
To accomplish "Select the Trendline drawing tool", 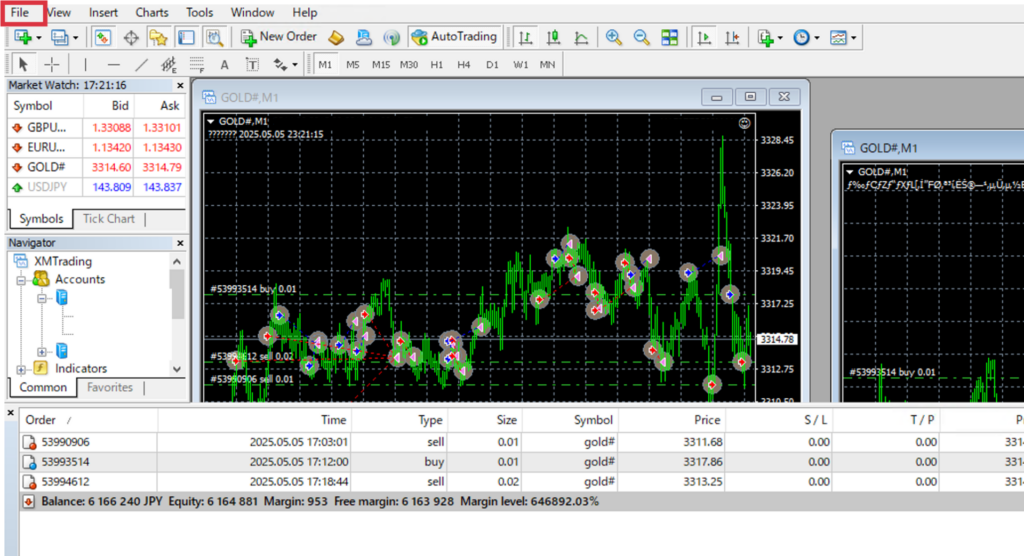I will [141, 64].
